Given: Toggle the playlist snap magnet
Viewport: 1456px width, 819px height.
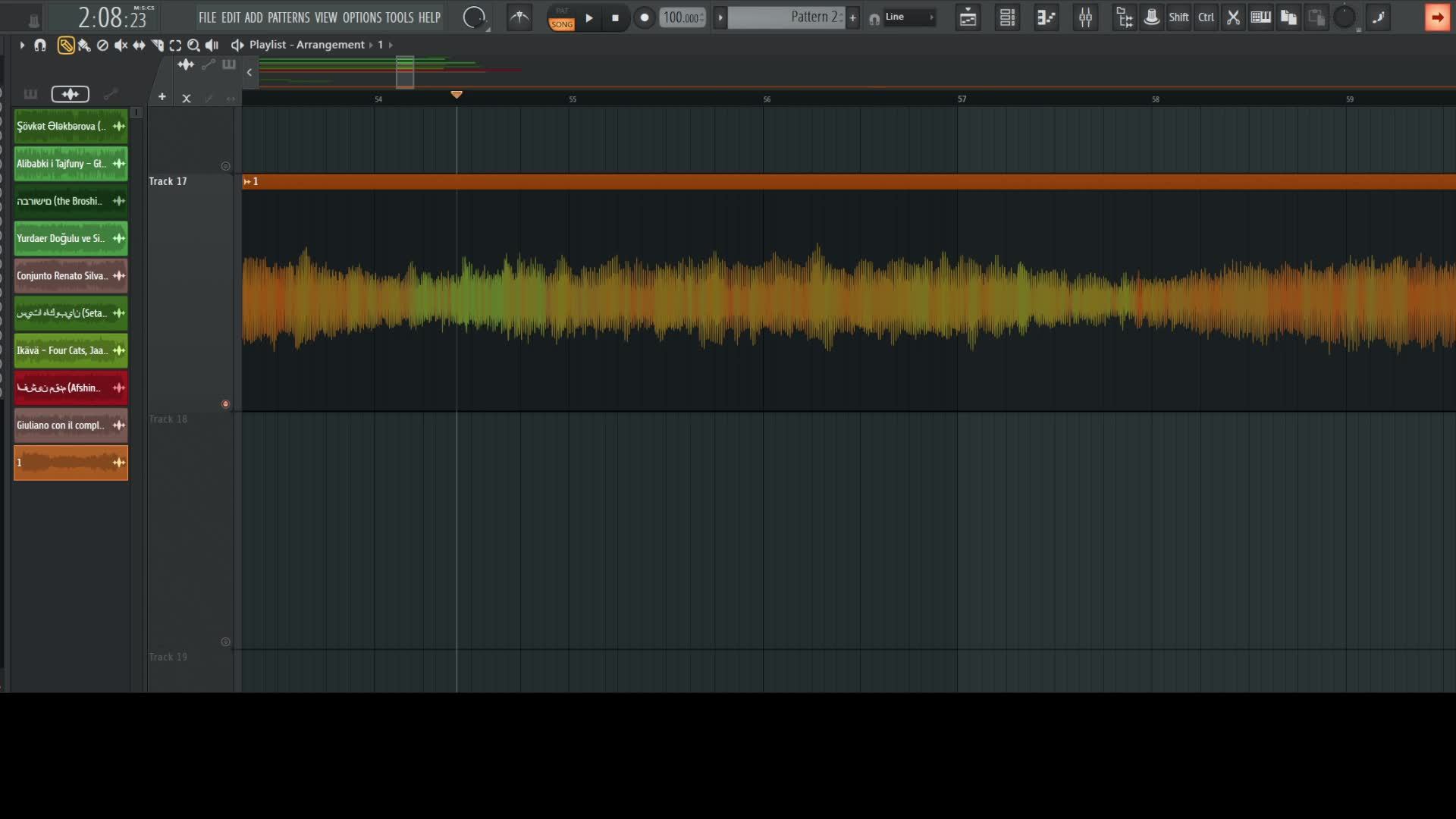Looking at the screenshot, I should [x=40, y=45].
